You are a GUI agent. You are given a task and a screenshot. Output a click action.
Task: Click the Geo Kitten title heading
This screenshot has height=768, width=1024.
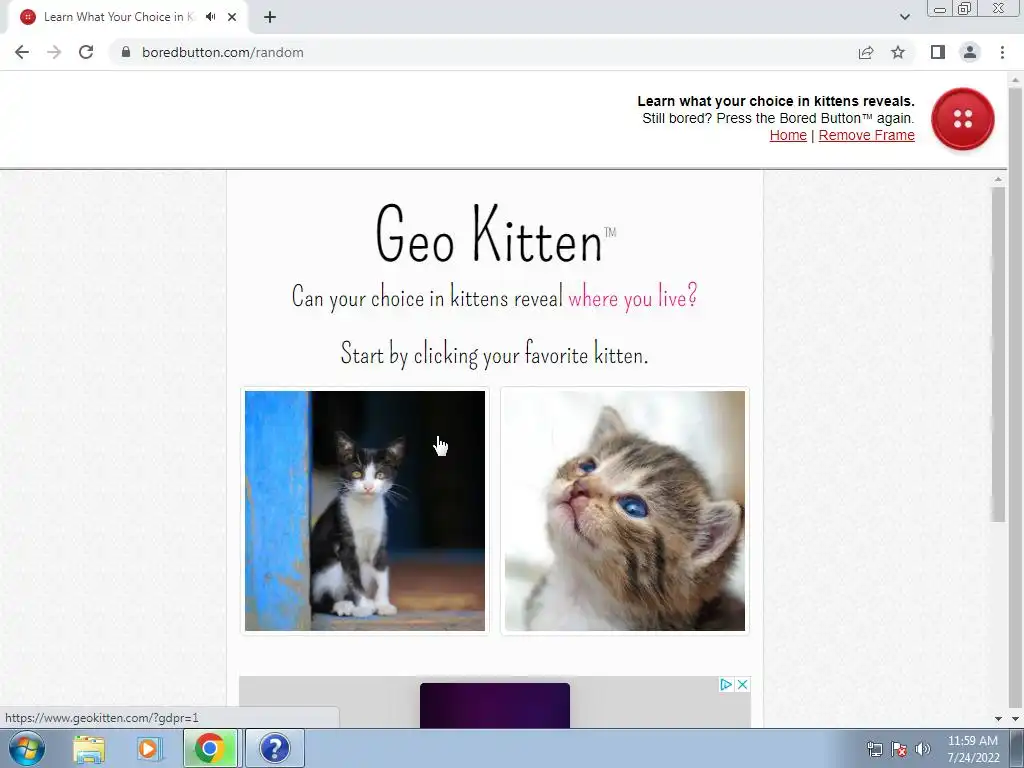tap(495, 234)
